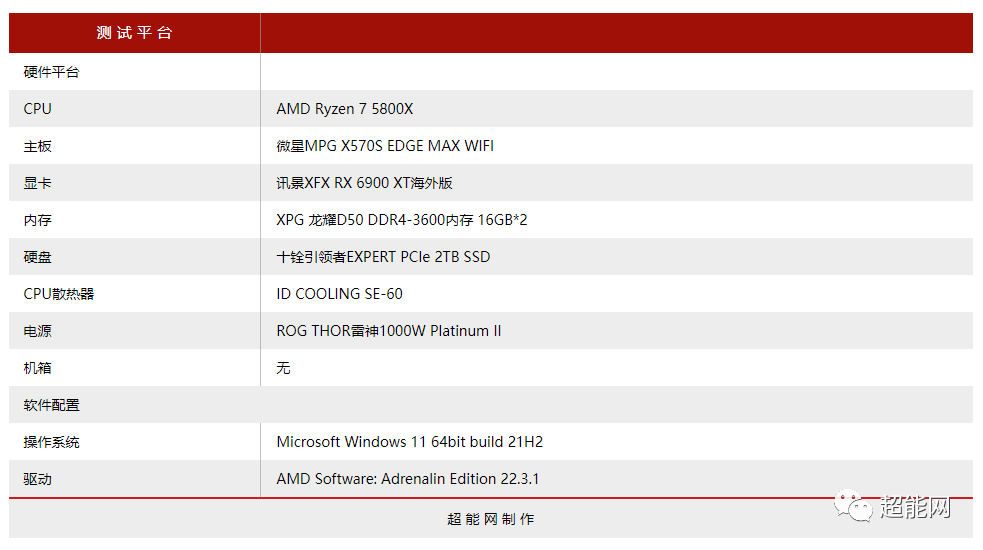Click the 电源 row label
This screenshot has width=983, height=550.
(x=38, y=331)
